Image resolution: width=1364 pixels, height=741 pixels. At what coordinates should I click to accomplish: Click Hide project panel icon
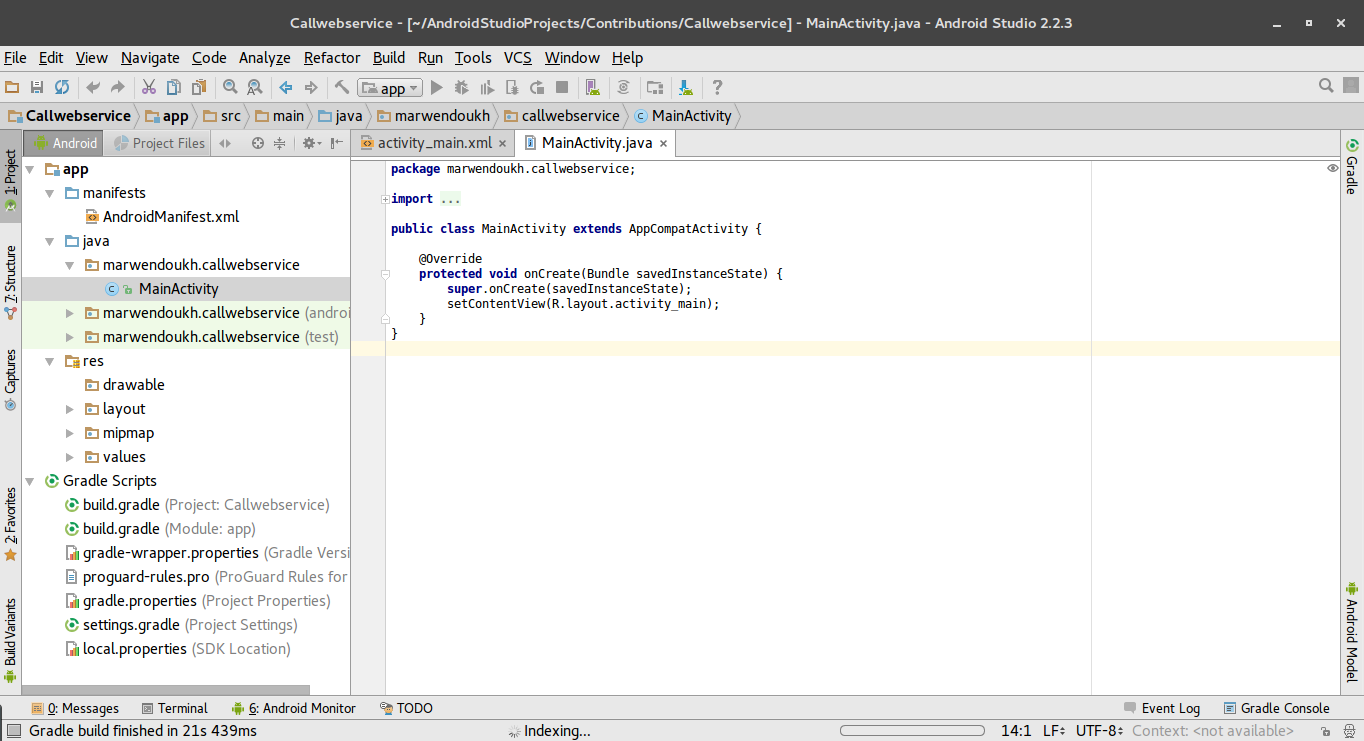pos(337,143)
